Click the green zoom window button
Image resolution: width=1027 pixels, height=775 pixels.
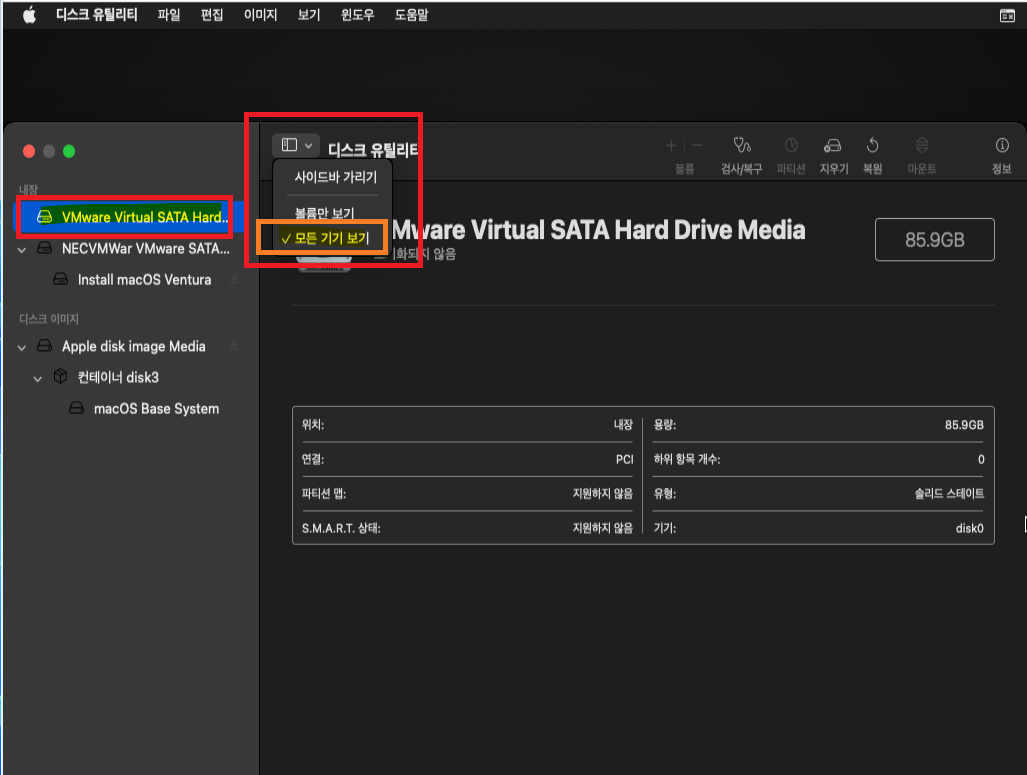69,151
